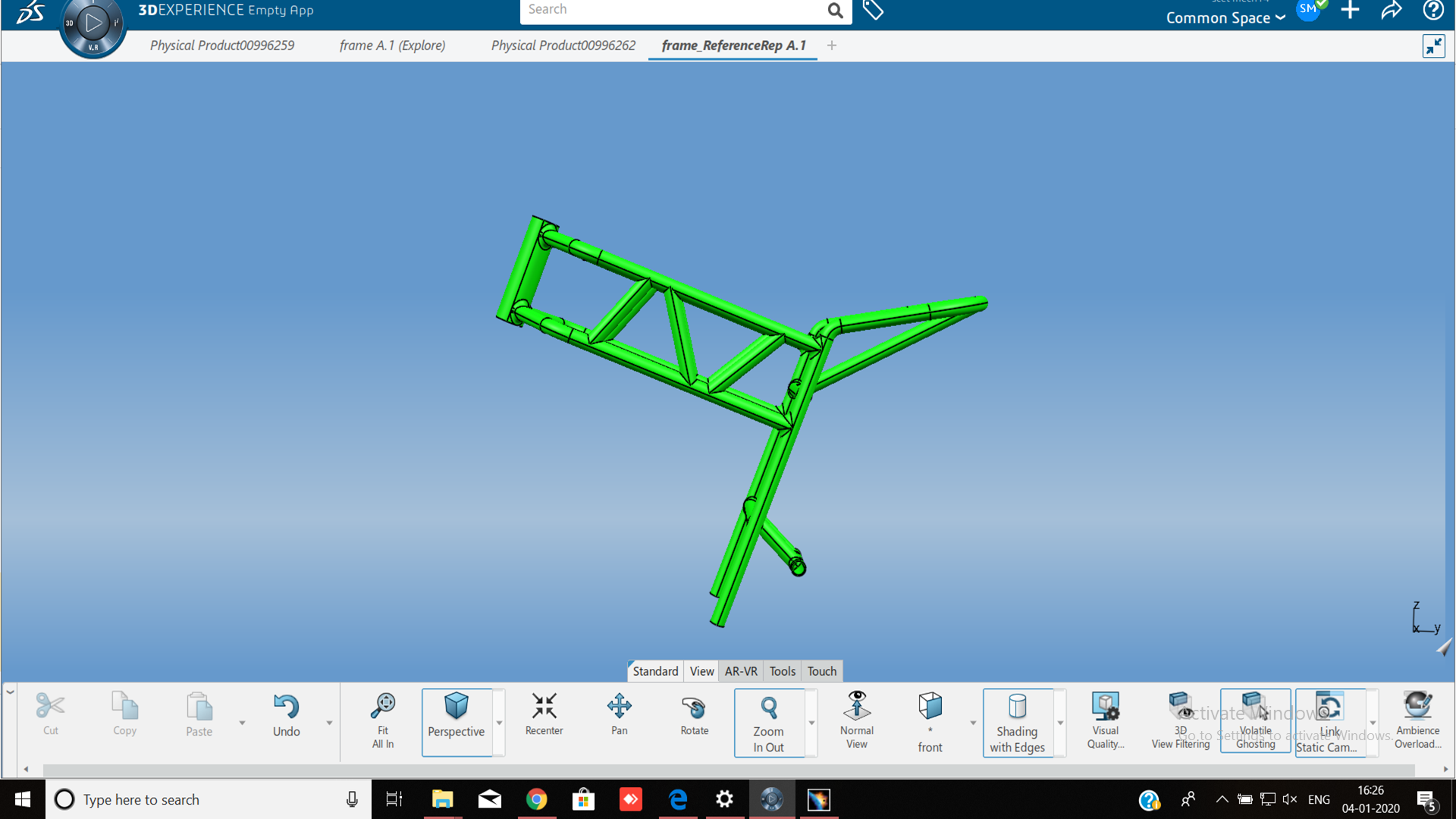This screenshot has width=1456, height=819.
Task: Click the Recenter tool
Action: click(544, 714)
